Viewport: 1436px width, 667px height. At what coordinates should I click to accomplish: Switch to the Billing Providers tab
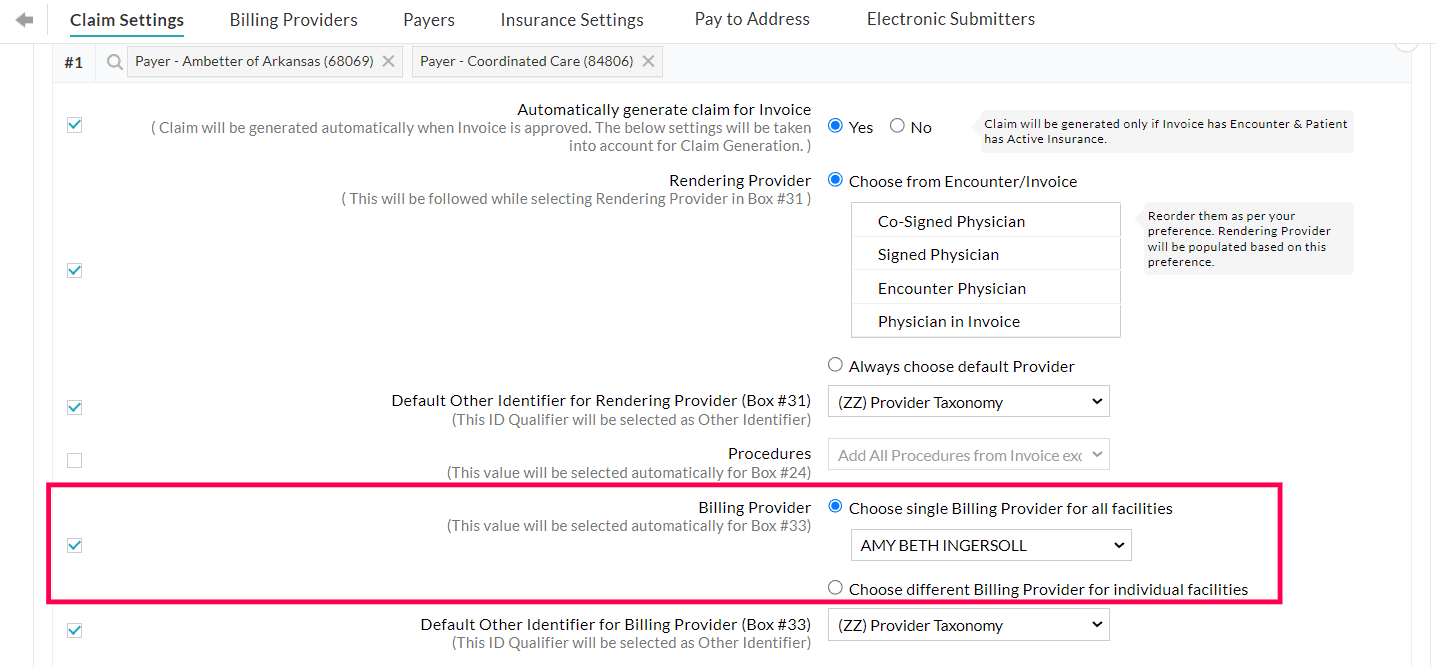(293, 20)
